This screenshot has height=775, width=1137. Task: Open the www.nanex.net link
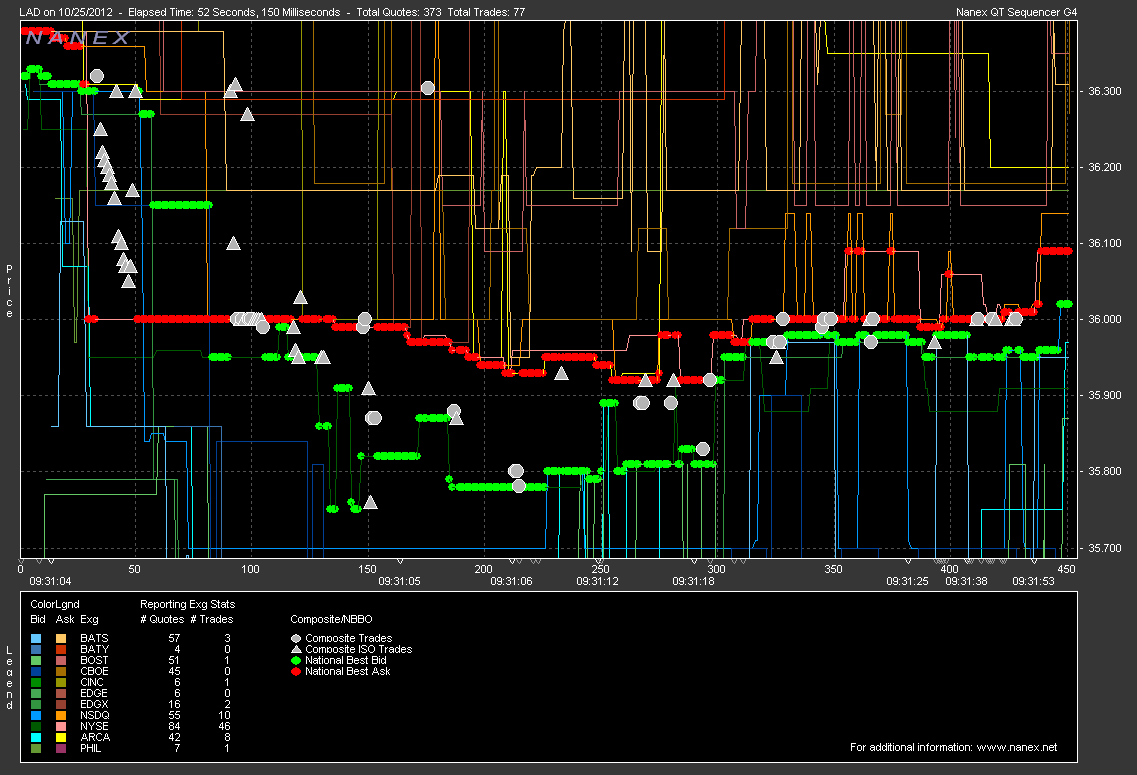pyautogui.click(x=1017, y=747)
